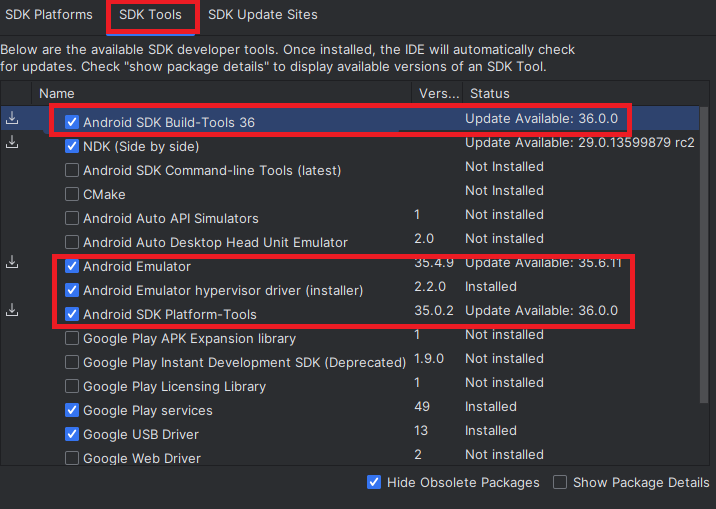The height and width of the screenshot is (509, 716).
Task: Open the SDK Update Sites tab
Action: point(263,15)
